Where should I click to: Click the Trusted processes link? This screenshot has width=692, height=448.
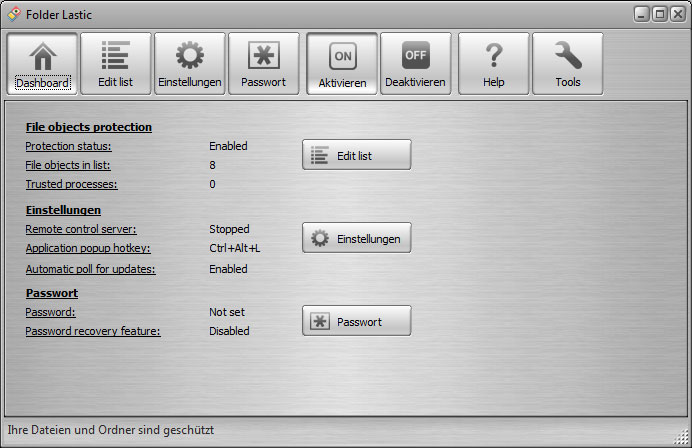(71, 184)
